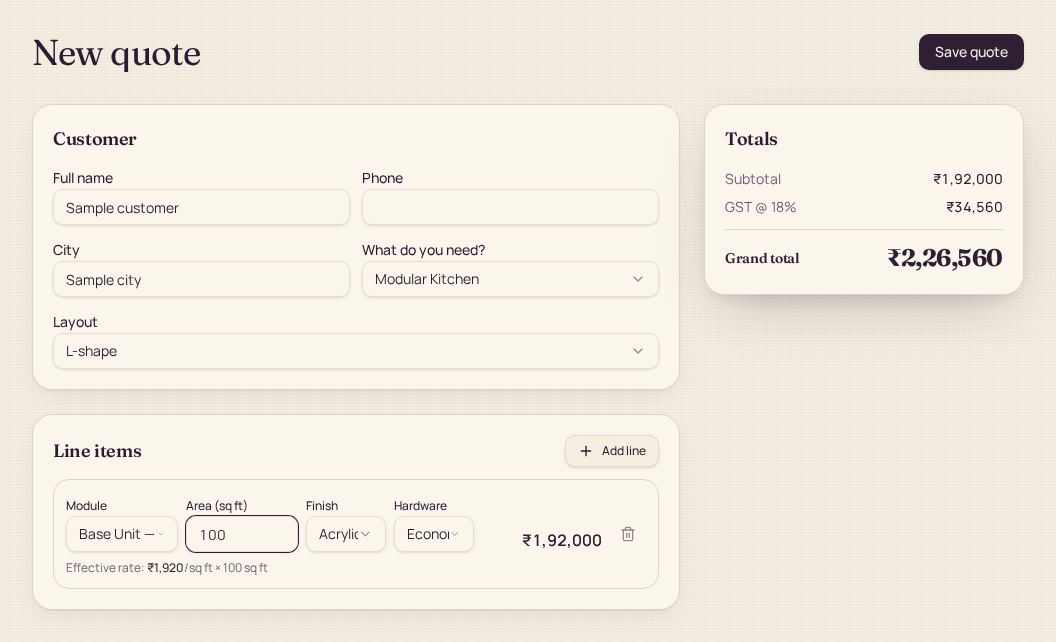This screenshot has height=642, width=1056.
Task: Click the 'Line items' section heading
Action: point(98,451)
